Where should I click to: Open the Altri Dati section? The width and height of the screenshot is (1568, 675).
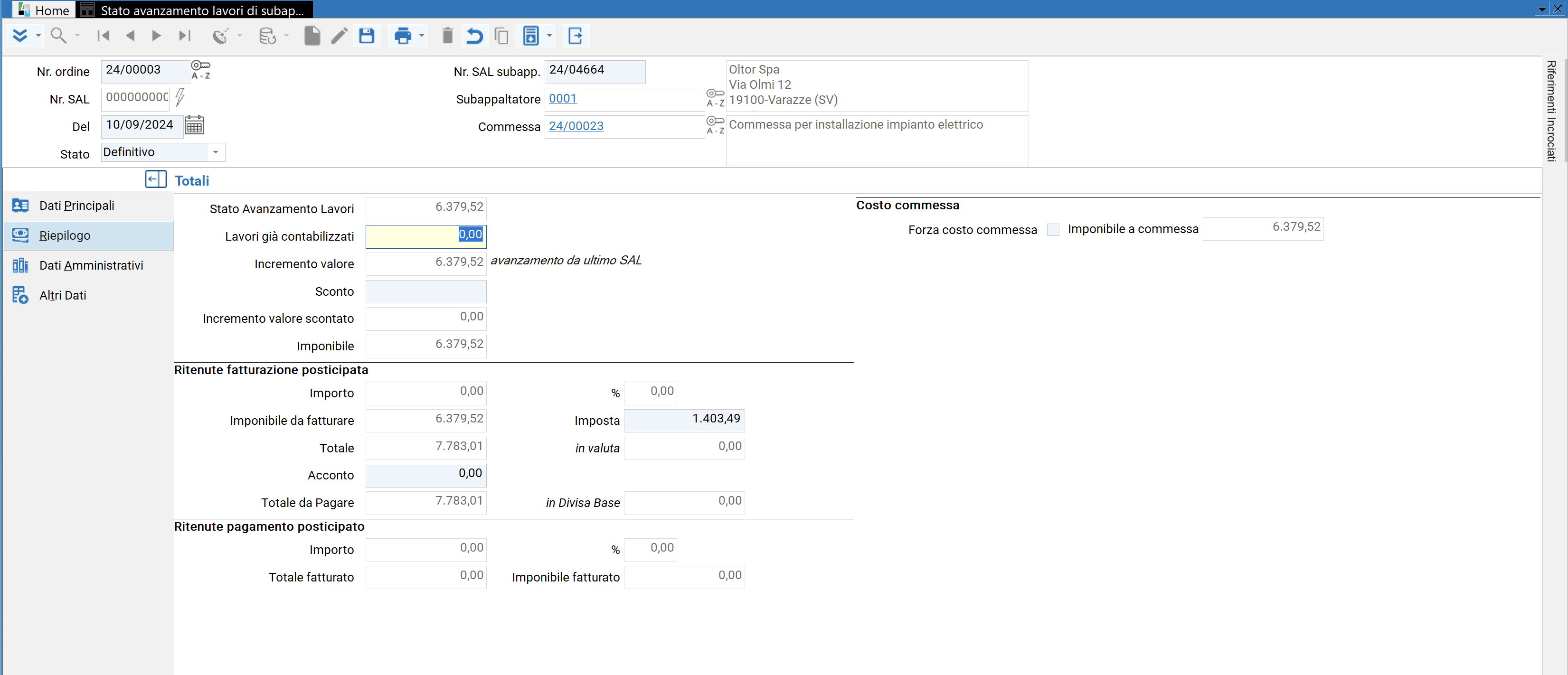(88, 295)
